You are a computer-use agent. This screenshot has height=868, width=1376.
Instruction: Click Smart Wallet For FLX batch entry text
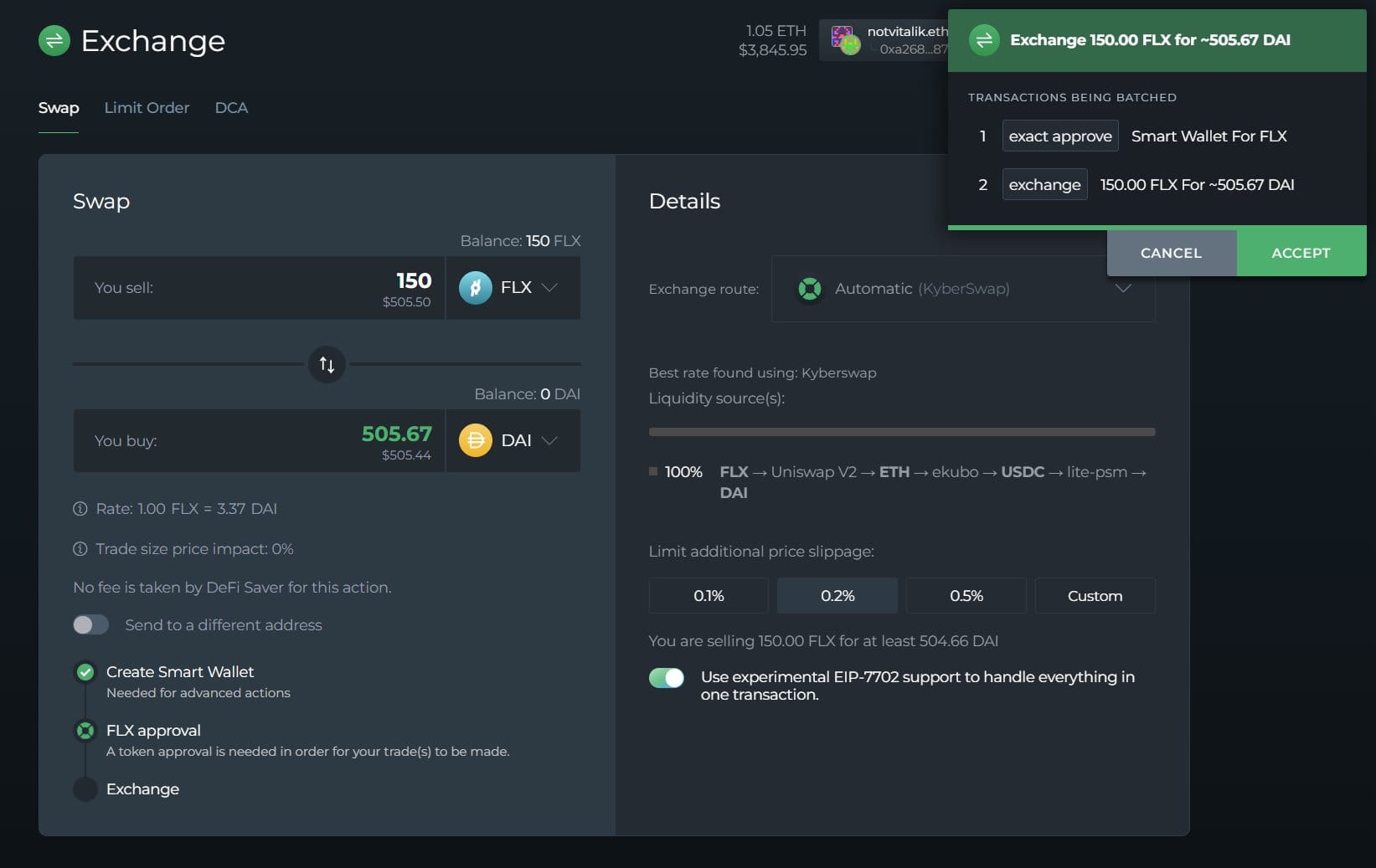1209,136
